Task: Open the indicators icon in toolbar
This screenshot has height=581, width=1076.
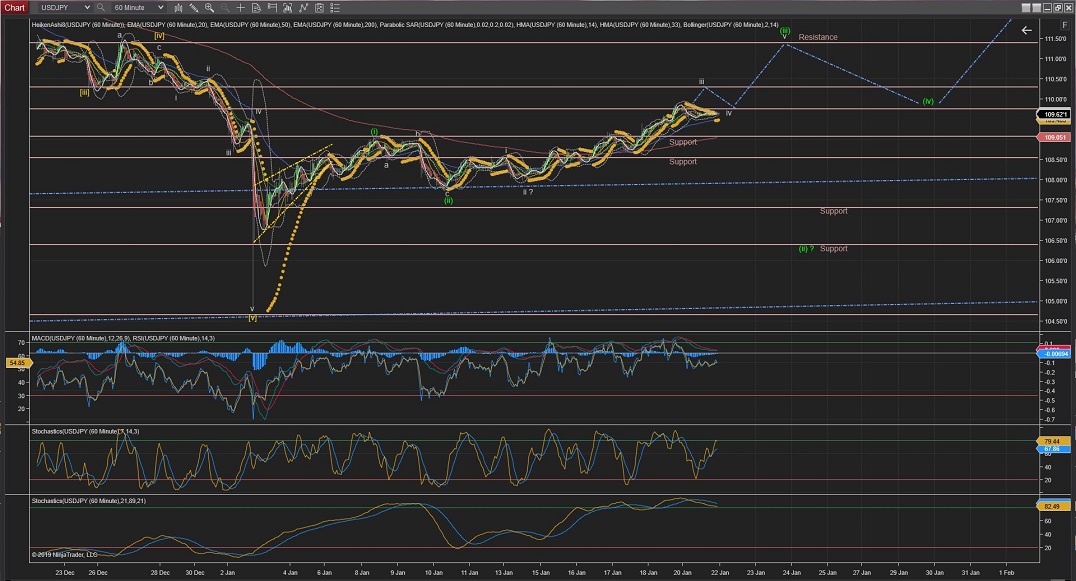Action: click(288, 8)
